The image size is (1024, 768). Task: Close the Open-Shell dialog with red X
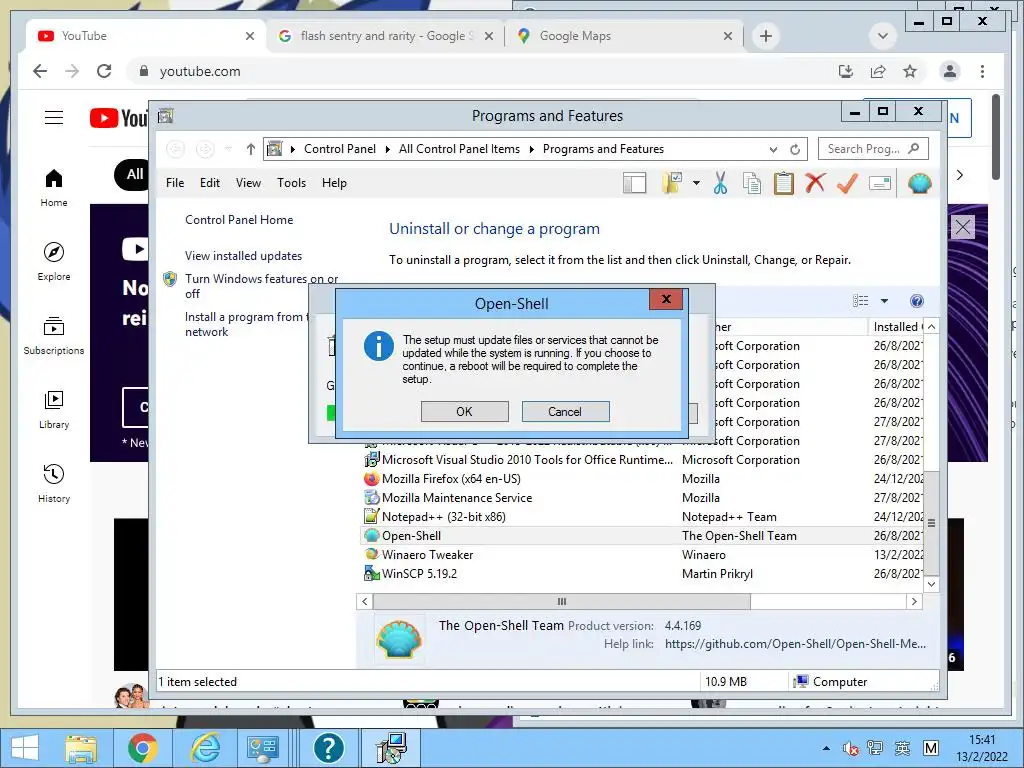point(666,299)
